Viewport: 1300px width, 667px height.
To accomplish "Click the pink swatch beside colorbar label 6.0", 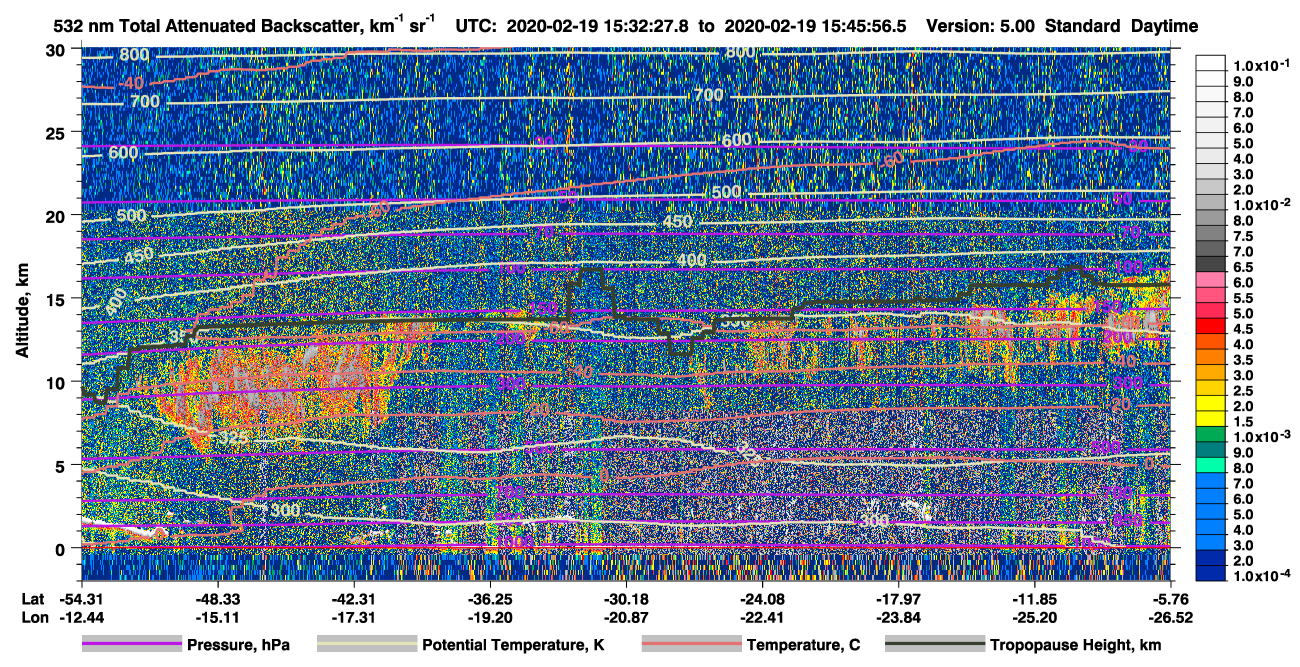I will tap(1210, 278).
